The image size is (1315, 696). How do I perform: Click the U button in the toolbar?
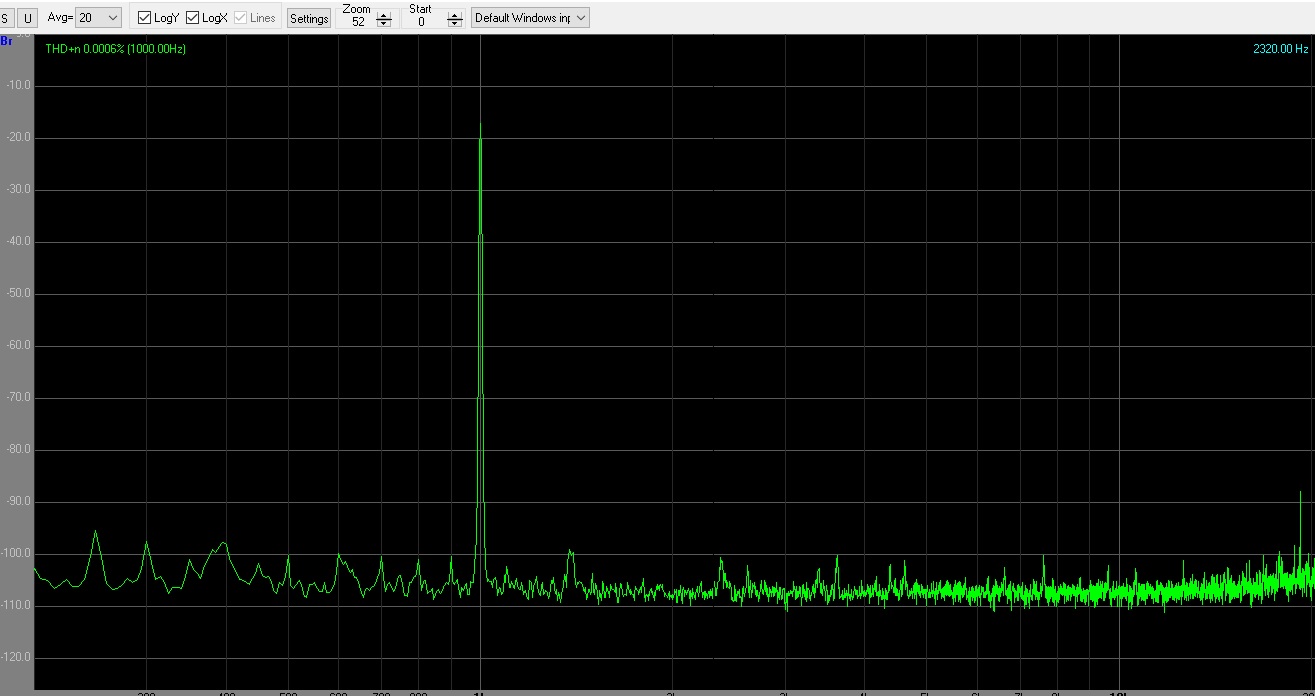point(28,18)
